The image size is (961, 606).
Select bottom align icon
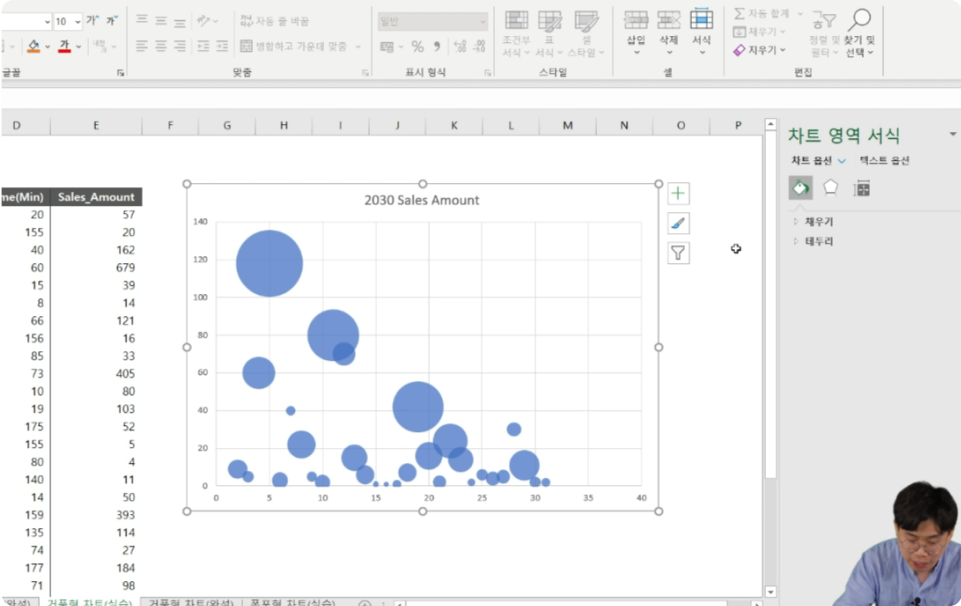[x=180, y=21]
